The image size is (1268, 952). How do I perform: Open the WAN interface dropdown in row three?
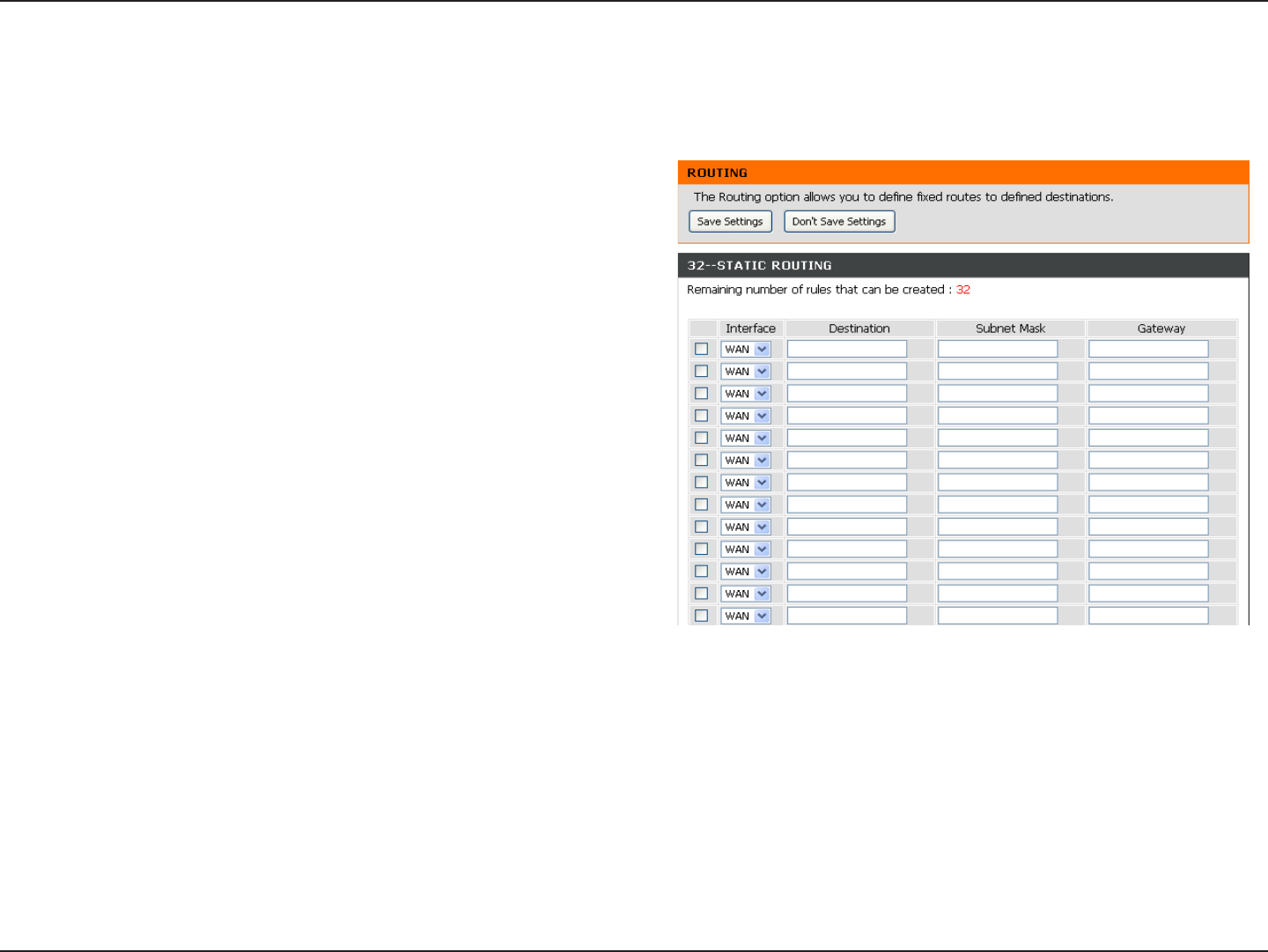tap(746, 394)
